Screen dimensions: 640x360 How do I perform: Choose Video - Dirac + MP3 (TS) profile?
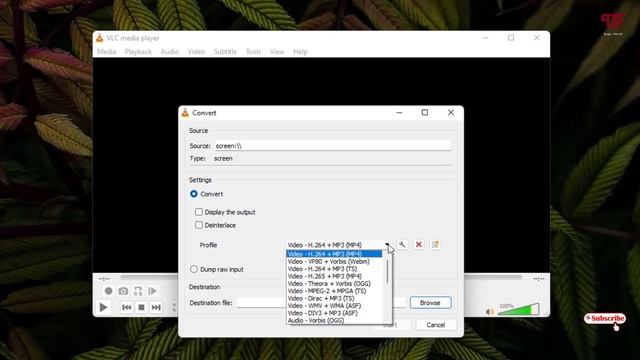tap(334, 298)
